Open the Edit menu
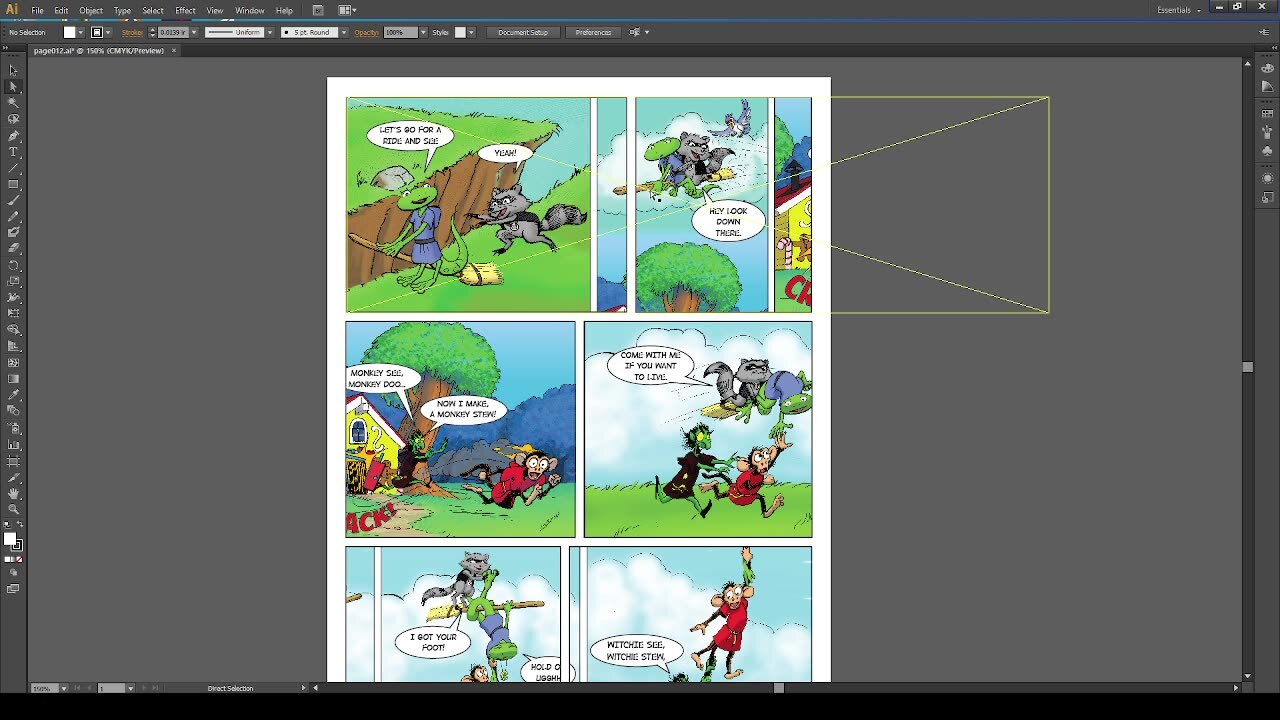 61,10
